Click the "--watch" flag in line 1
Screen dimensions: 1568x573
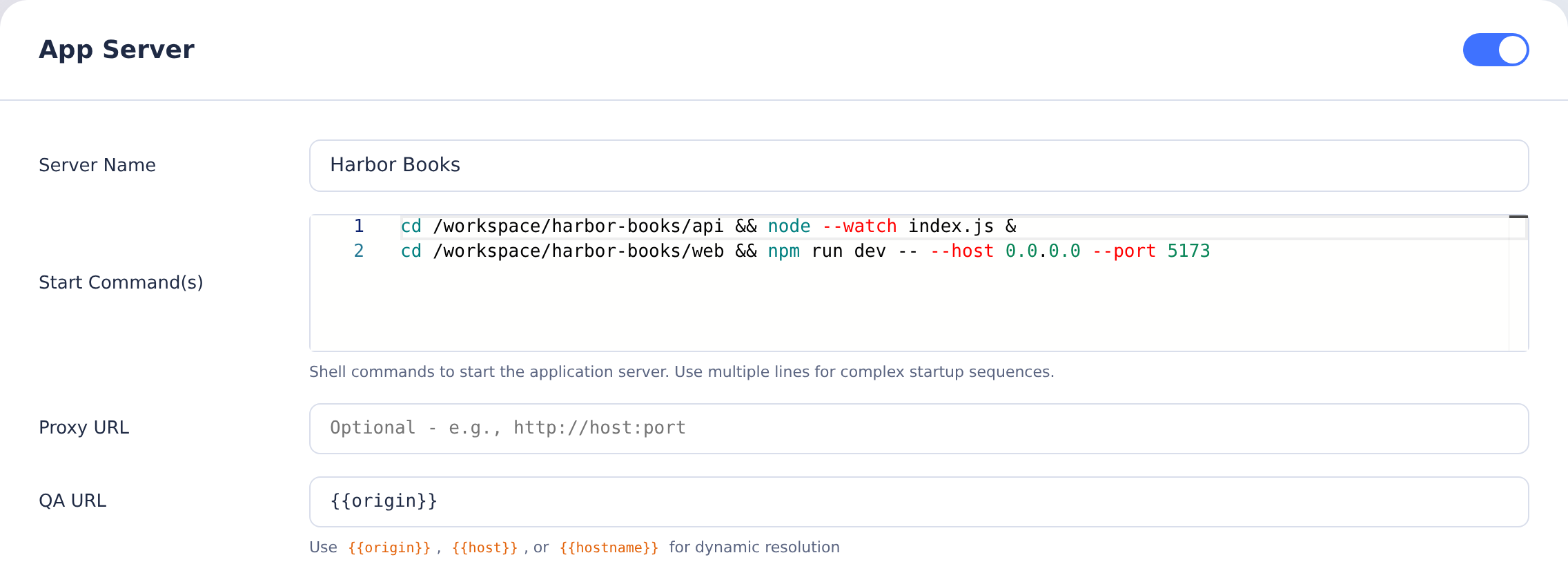[859, 226]
